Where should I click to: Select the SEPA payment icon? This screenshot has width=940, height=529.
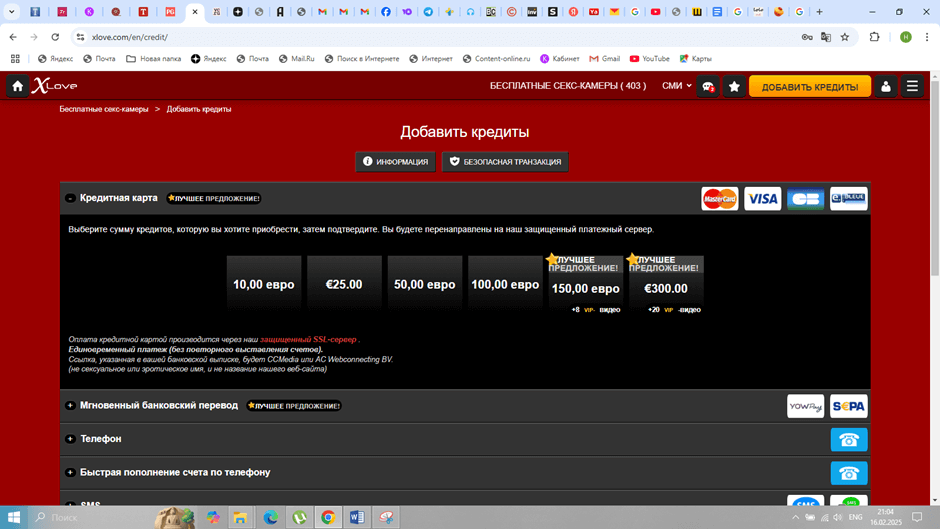[849, 406]
